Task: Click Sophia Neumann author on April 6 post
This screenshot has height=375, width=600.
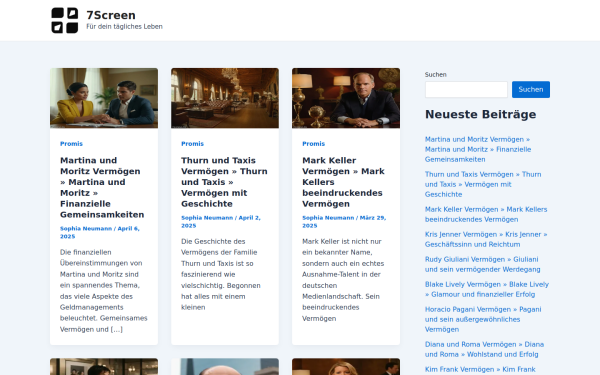Action: (86, 228)
